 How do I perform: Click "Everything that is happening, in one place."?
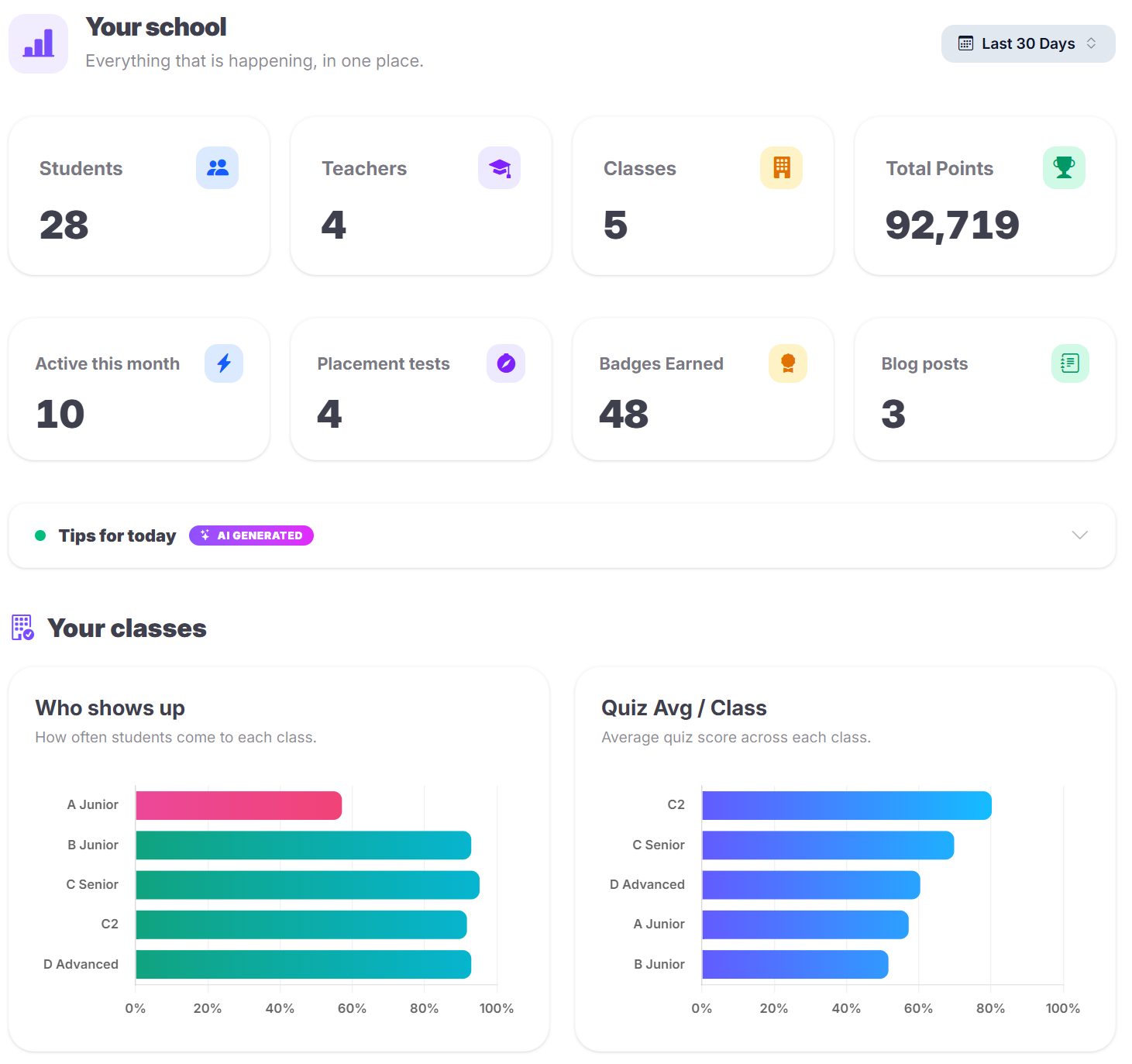pos(254,60)
